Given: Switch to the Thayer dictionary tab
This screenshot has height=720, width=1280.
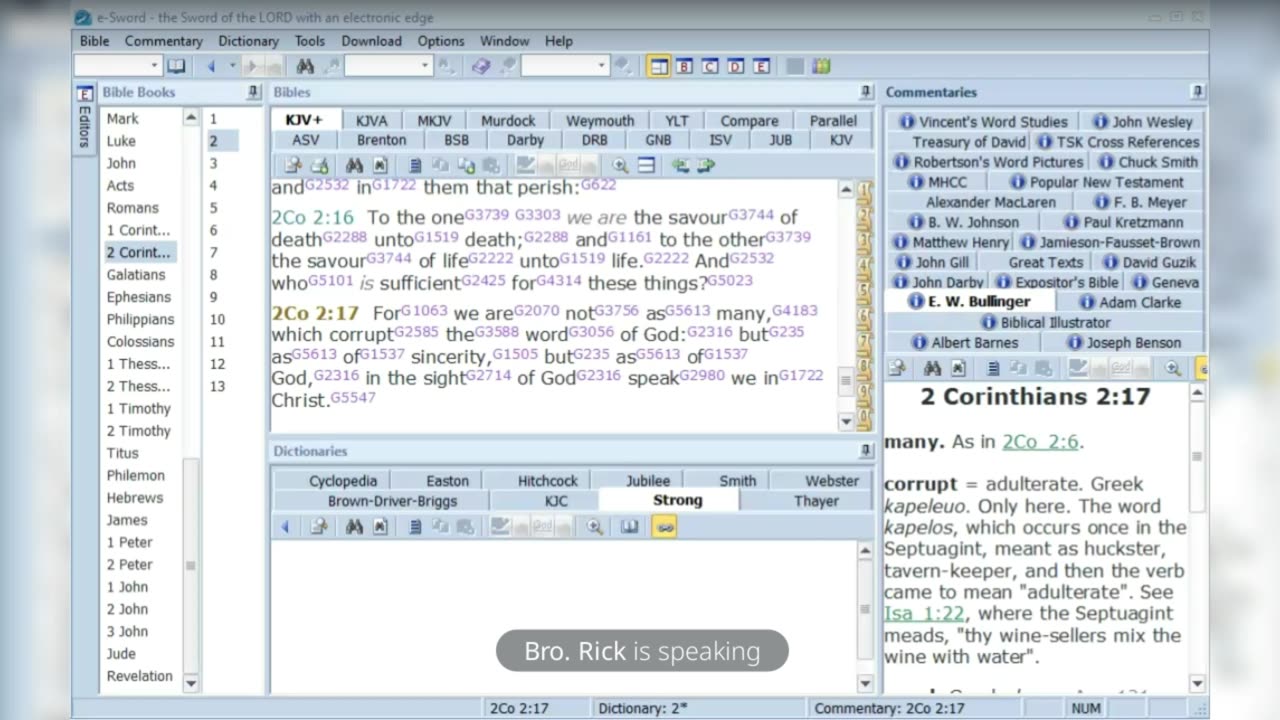Looking at the screenshot, I should click(x=817, y=501).
